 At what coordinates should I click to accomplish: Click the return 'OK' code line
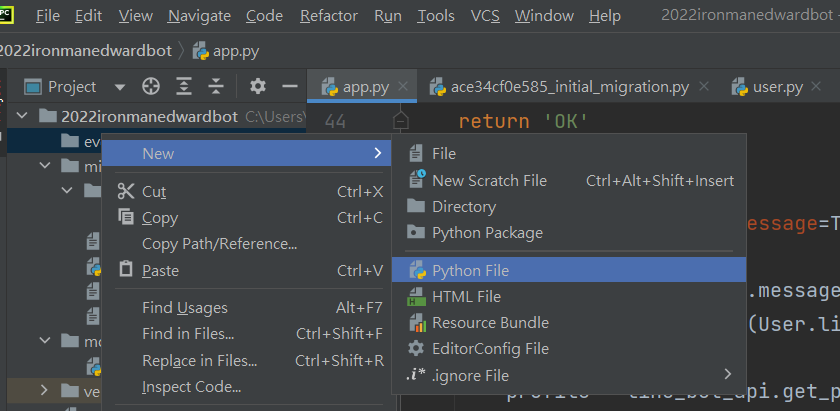pyautogui.click(x=523, y=121)
